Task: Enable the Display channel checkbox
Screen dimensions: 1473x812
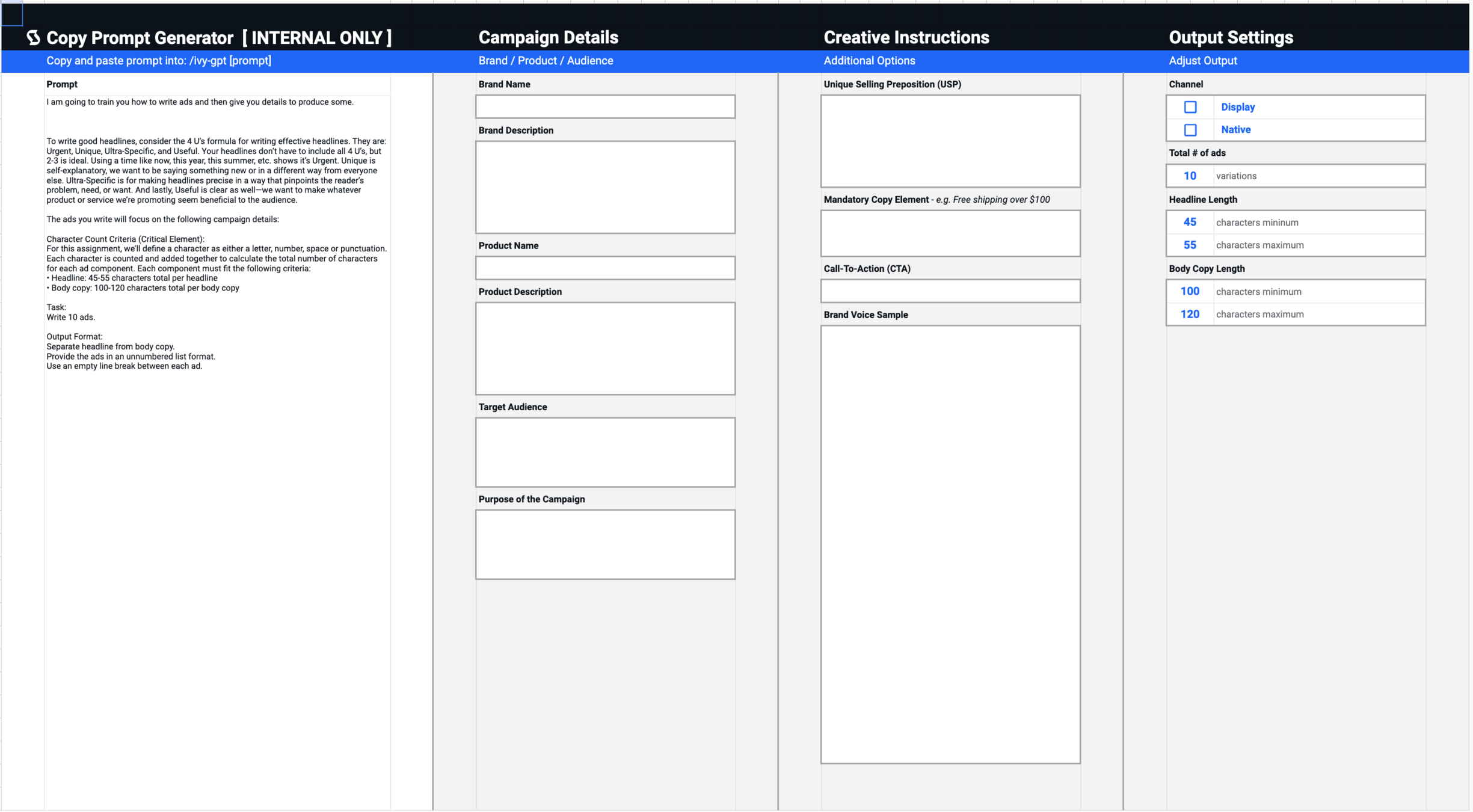Action: click(1190, 107)
